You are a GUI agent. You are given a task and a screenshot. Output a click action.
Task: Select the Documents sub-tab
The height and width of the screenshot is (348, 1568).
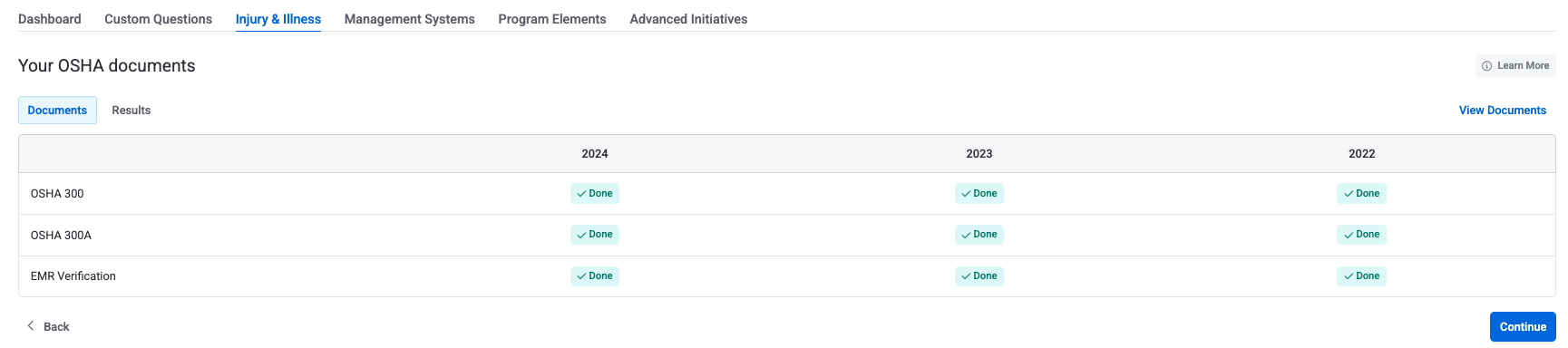click(57, 110)
